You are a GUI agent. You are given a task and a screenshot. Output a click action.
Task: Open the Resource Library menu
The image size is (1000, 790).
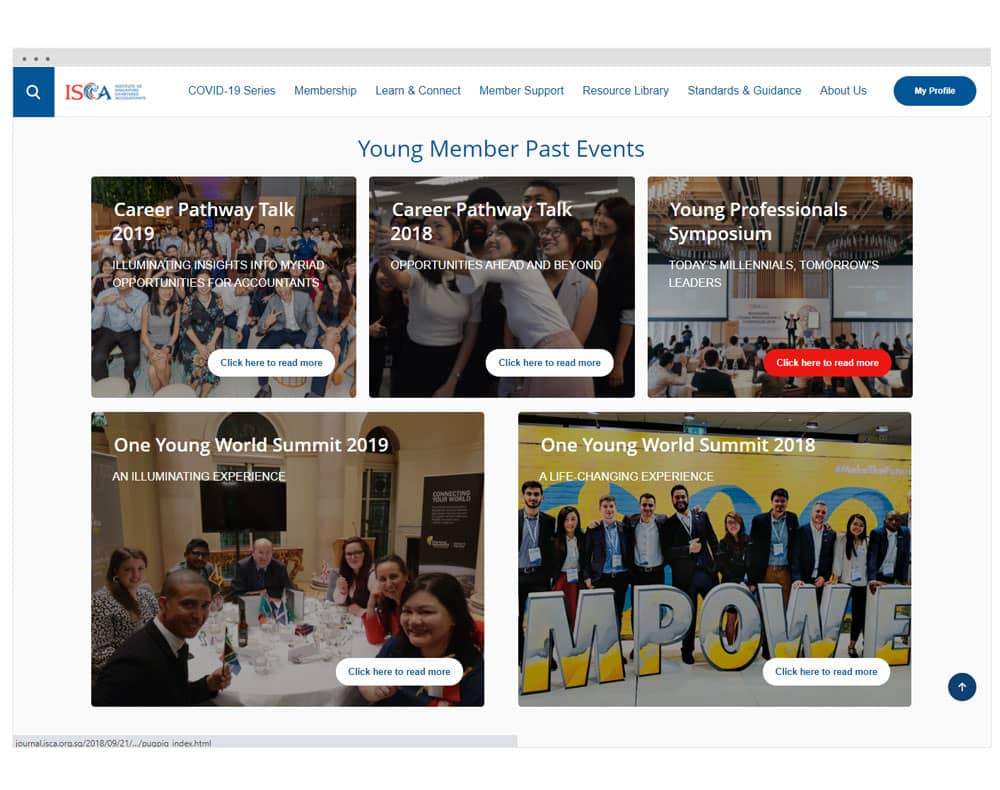pos(625,91)
